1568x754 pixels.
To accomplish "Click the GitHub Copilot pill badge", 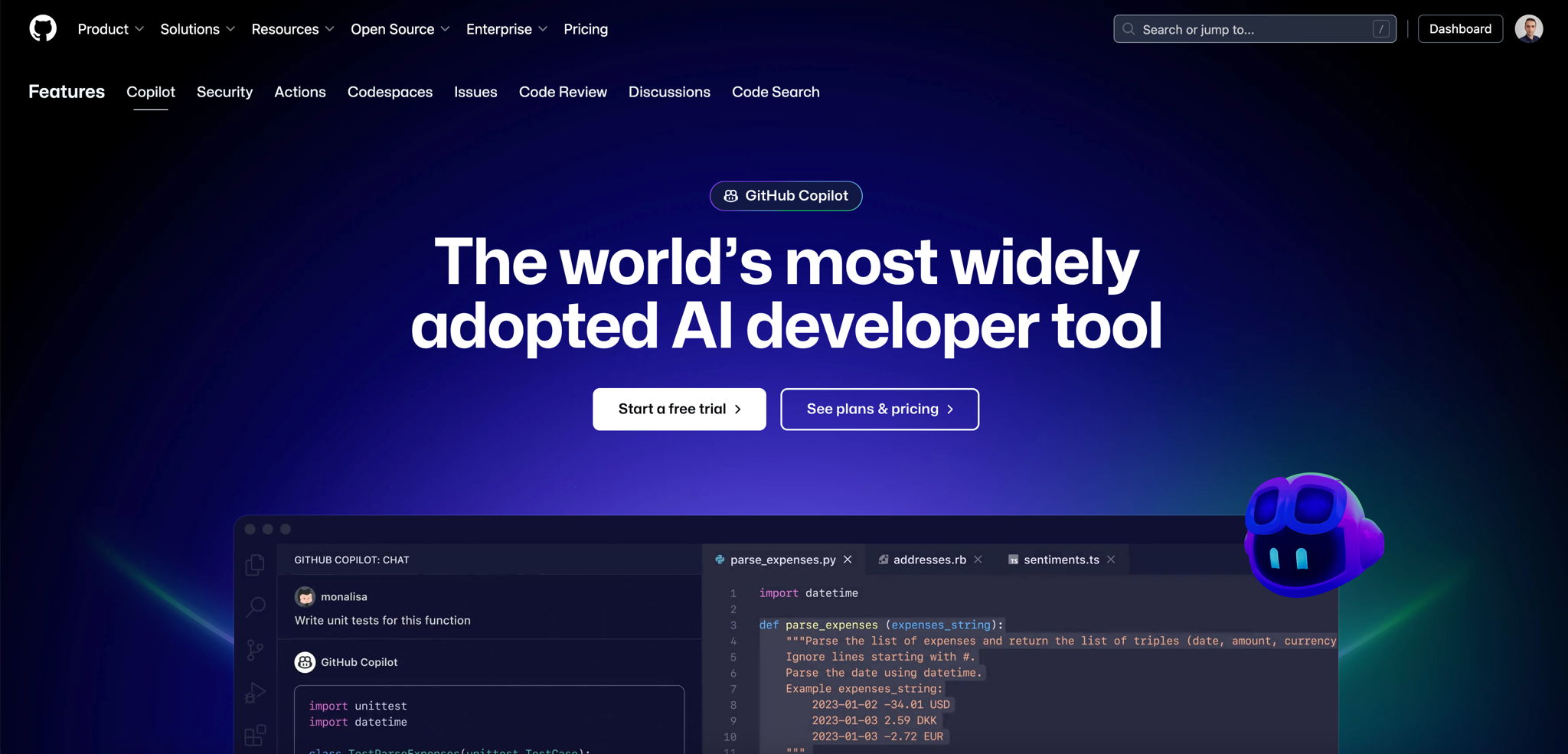I will pos(786,196).
